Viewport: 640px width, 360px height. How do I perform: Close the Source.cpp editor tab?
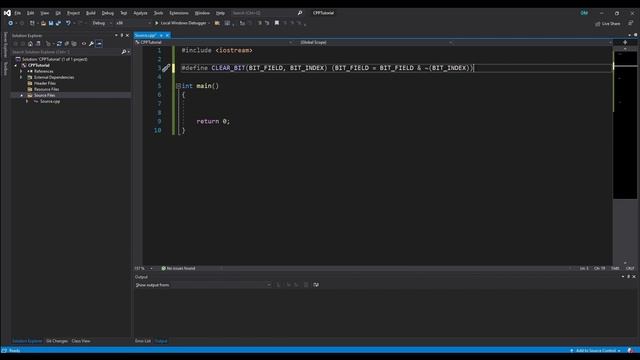167,36
